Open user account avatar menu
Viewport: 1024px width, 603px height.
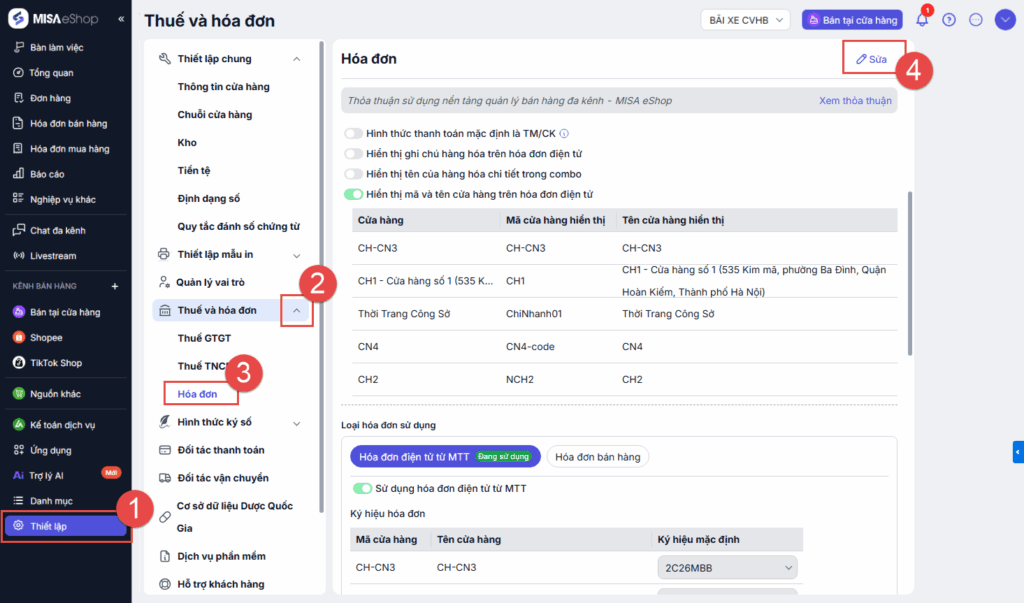[x=1004, y=20]
